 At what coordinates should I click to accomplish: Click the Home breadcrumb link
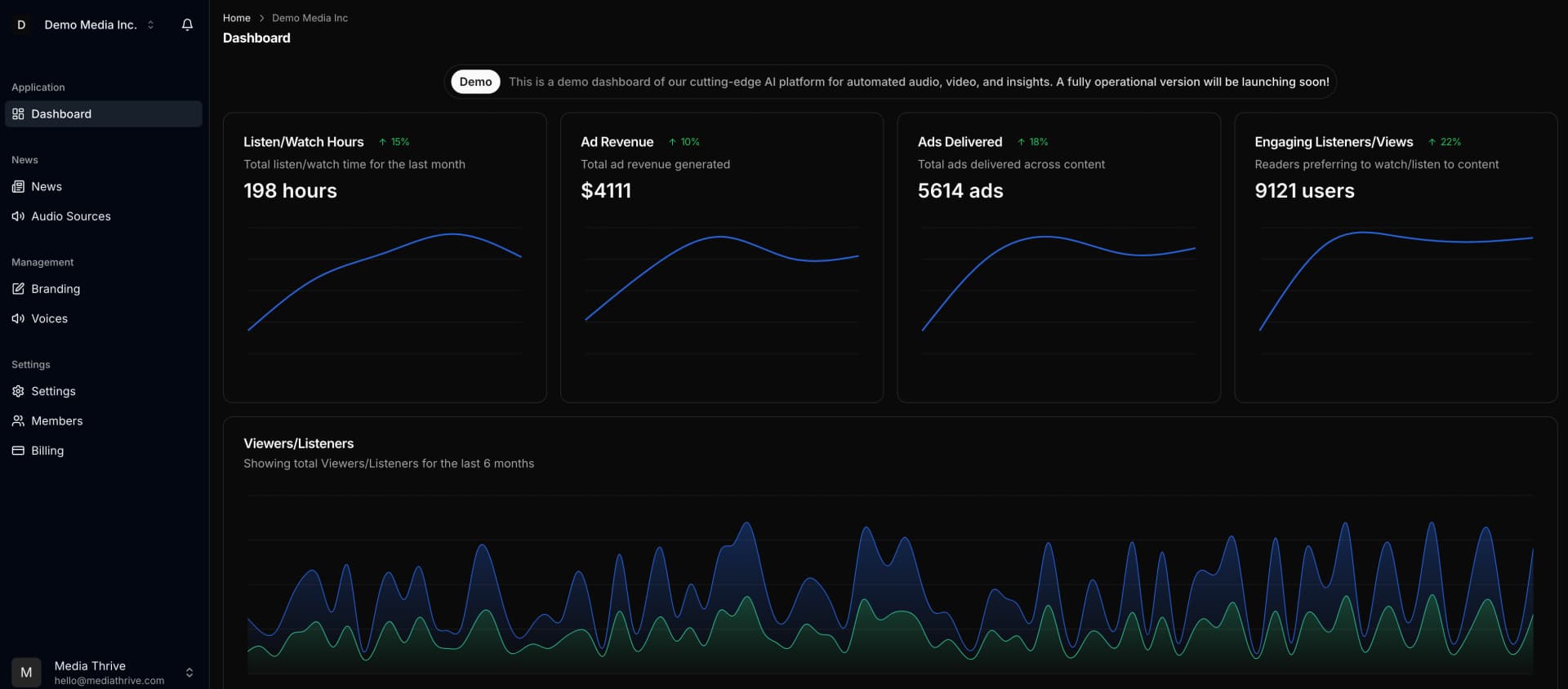click(x=237, y=18)
